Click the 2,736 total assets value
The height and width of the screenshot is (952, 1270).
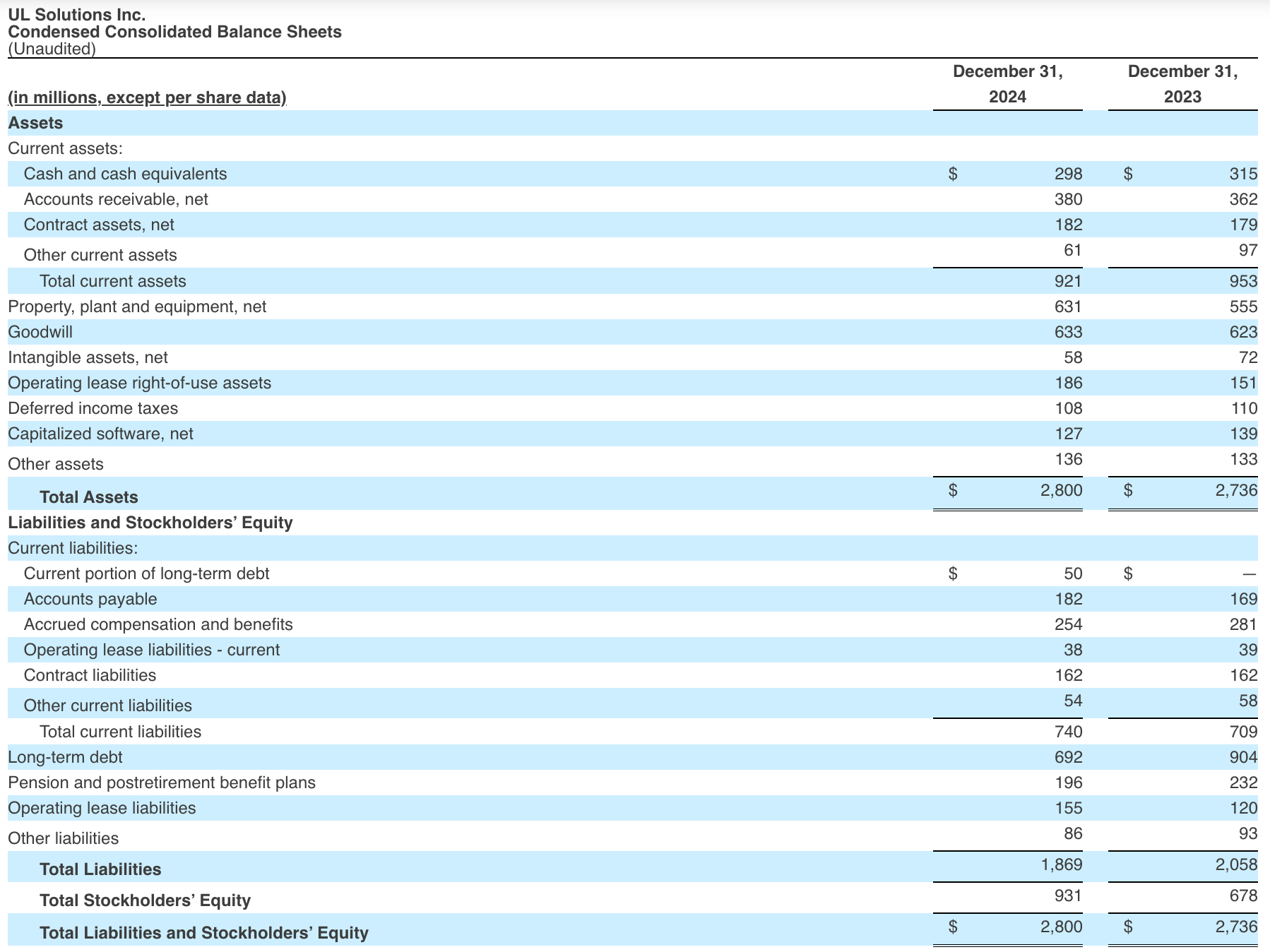1236,490
